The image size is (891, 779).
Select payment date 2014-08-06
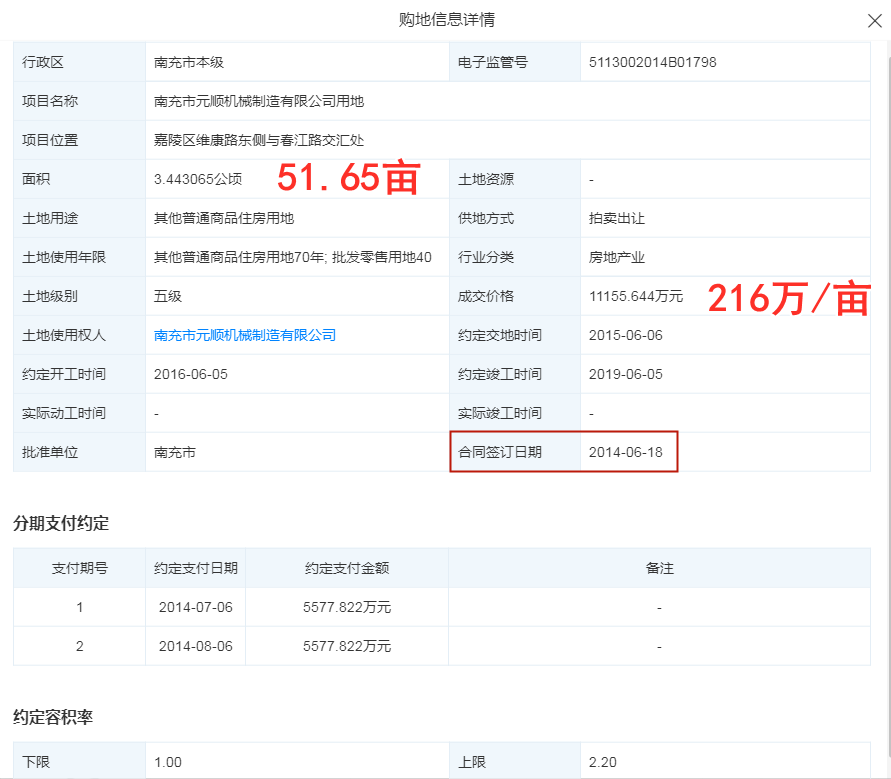[195, 646]
